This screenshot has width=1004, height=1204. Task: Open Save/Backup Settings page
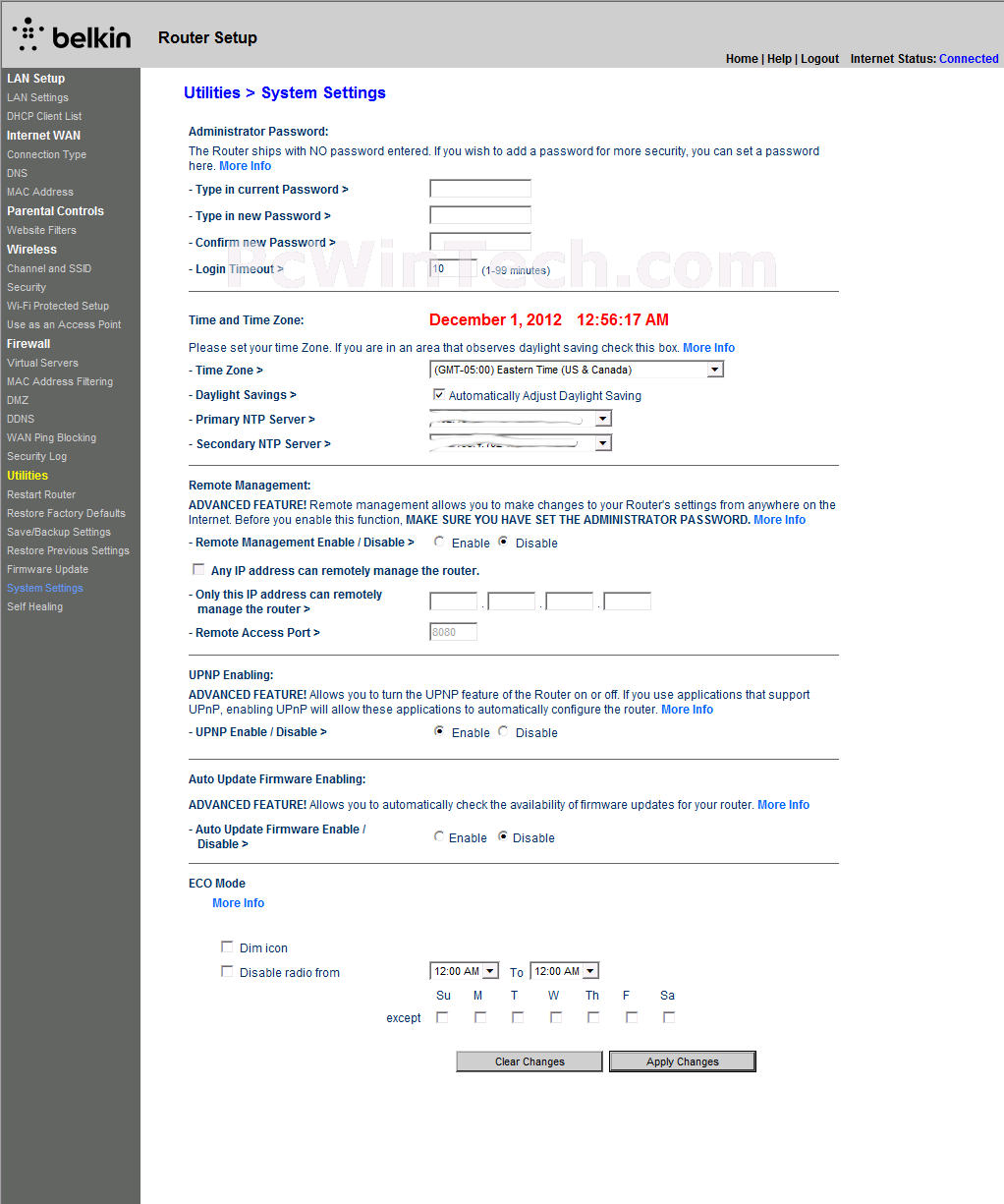pyautogui.click(x=59, y=532)
